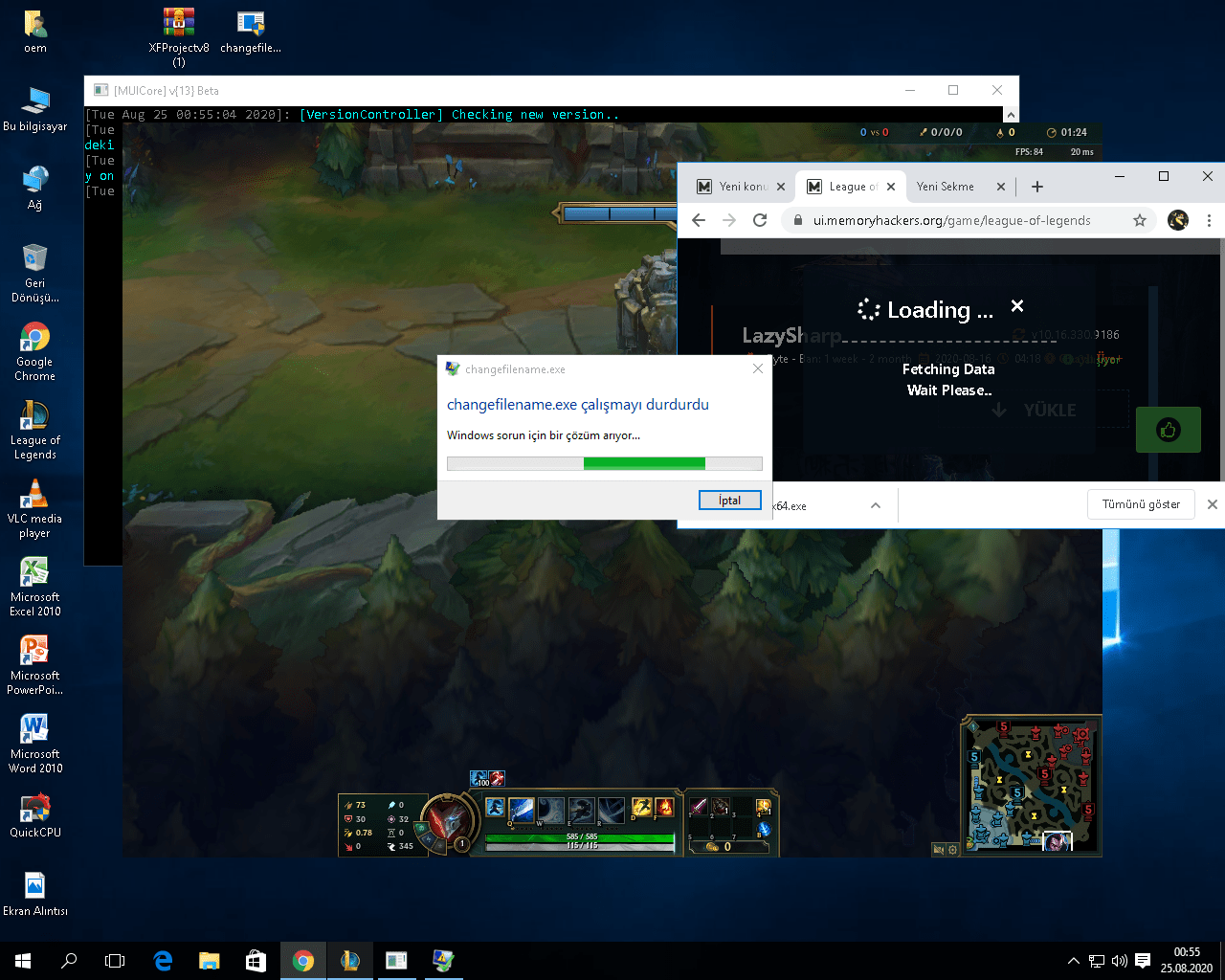Show hidden system tray icons

1073,961
